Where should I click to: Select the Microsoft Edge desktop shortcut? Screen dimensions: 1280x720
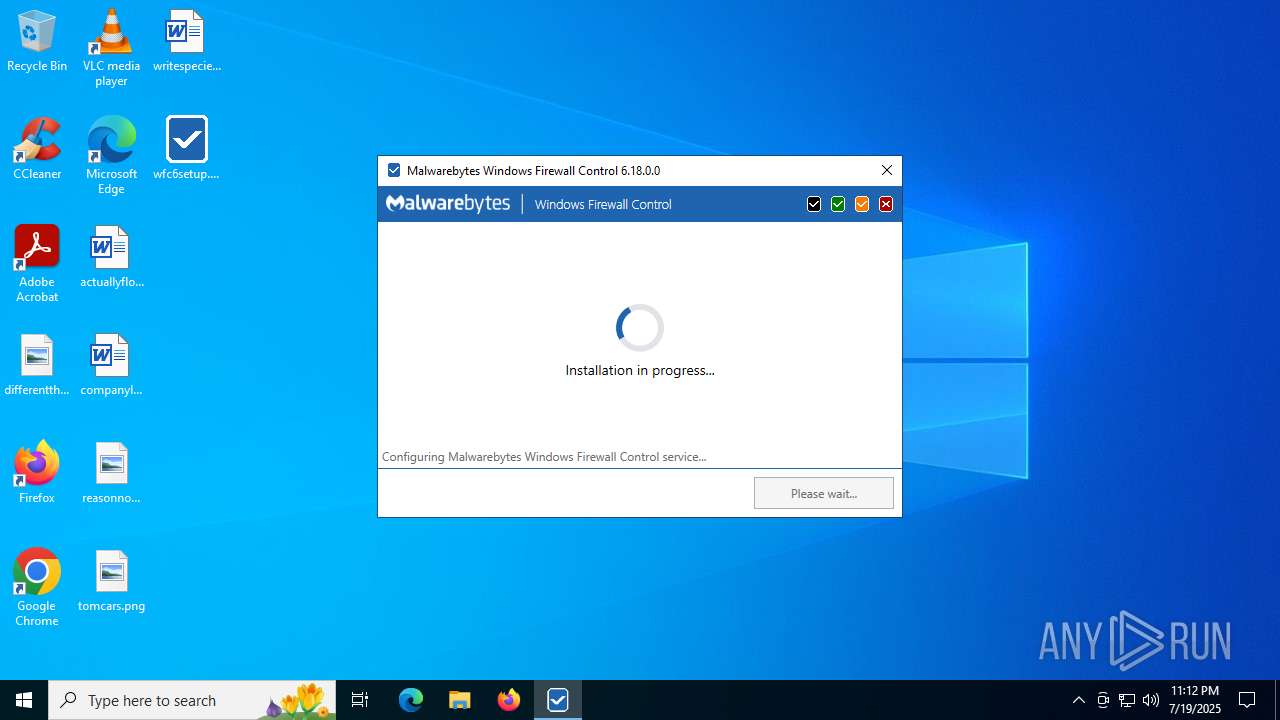(111, 156)
